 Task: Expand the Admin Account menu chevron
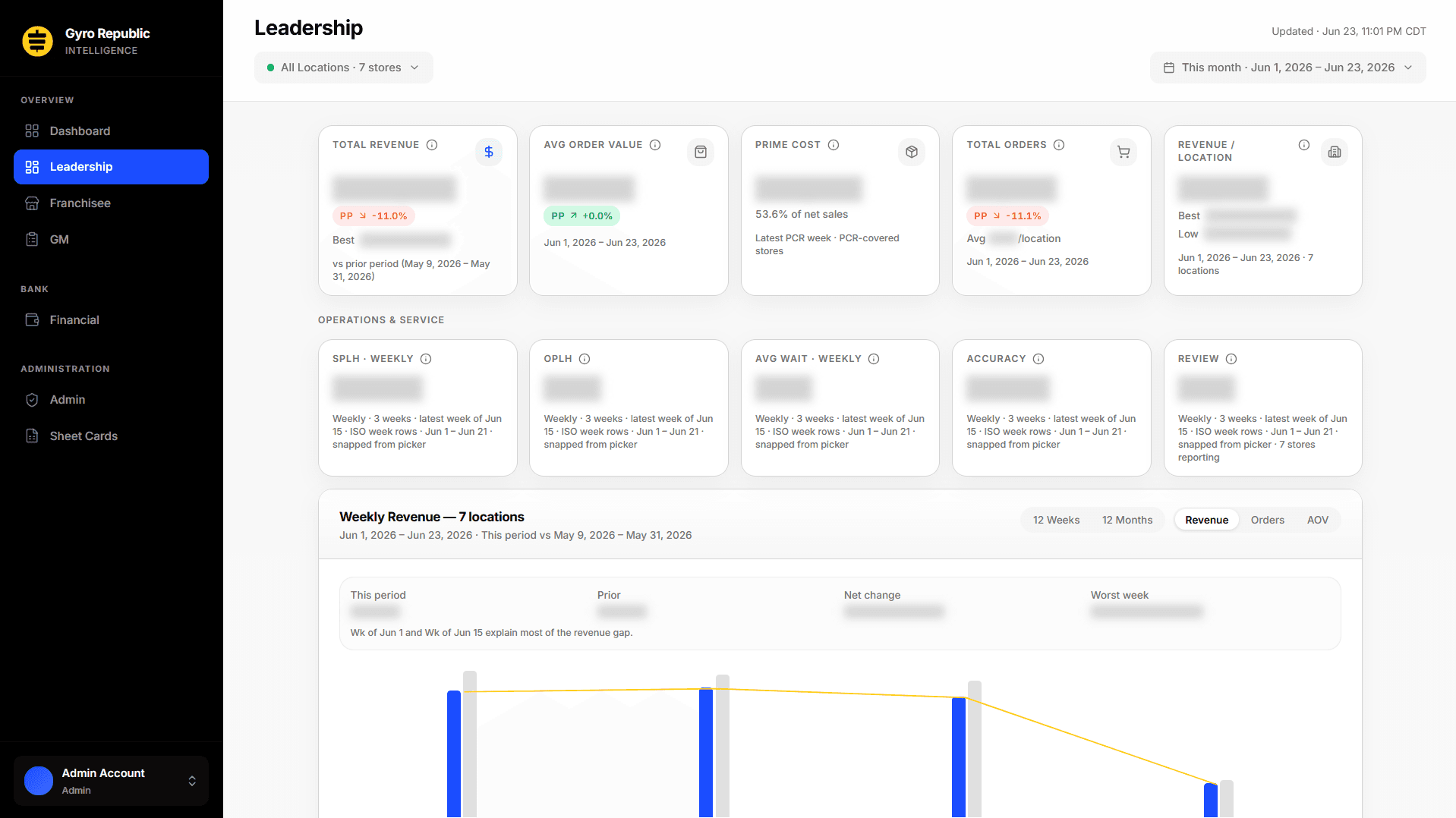coord(192,781)
